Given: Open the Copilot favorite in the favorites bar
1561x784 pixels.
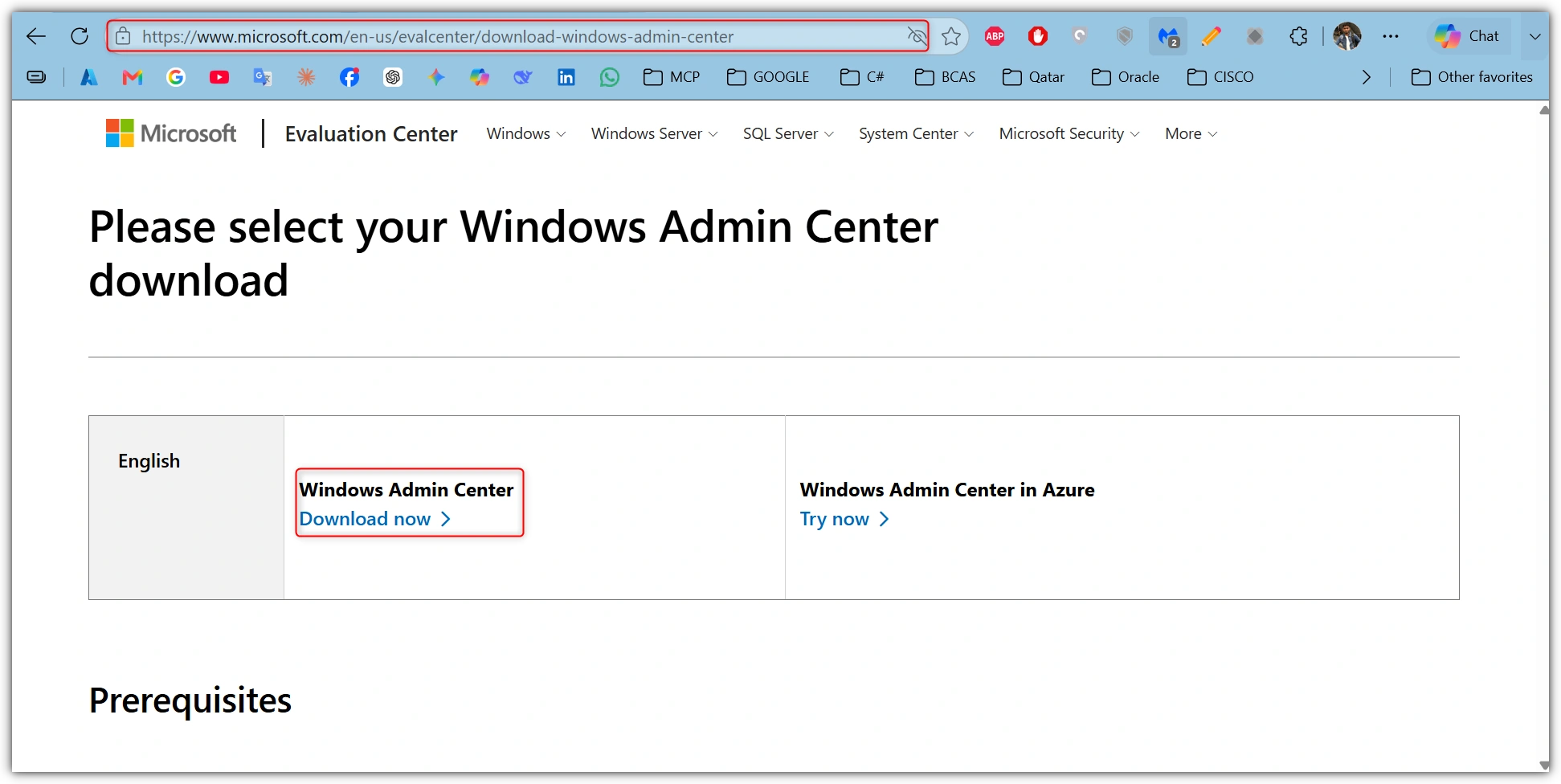Looking at the screenshot, I should click(x=480, y=77).
